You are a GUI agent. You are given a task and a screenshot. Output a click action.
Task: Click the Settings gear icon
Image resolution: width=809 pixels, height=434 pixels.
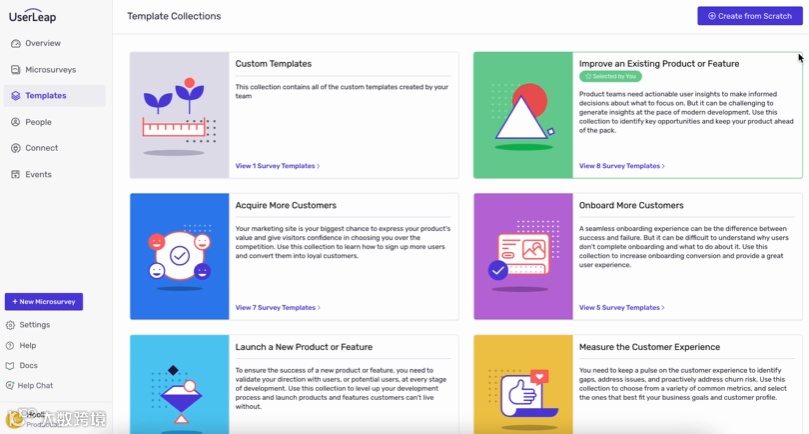10,325
